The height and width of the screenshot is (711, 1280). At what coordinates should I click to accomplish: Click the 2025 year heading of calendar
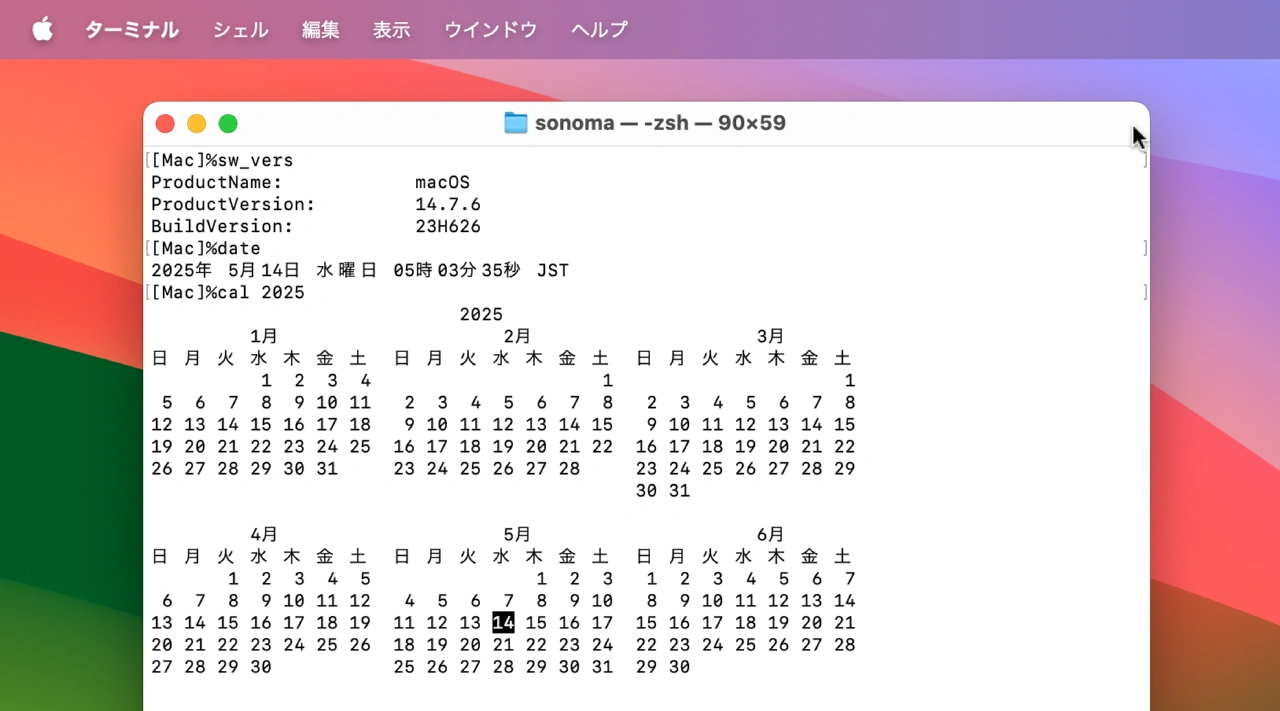(x=481, y=315)
